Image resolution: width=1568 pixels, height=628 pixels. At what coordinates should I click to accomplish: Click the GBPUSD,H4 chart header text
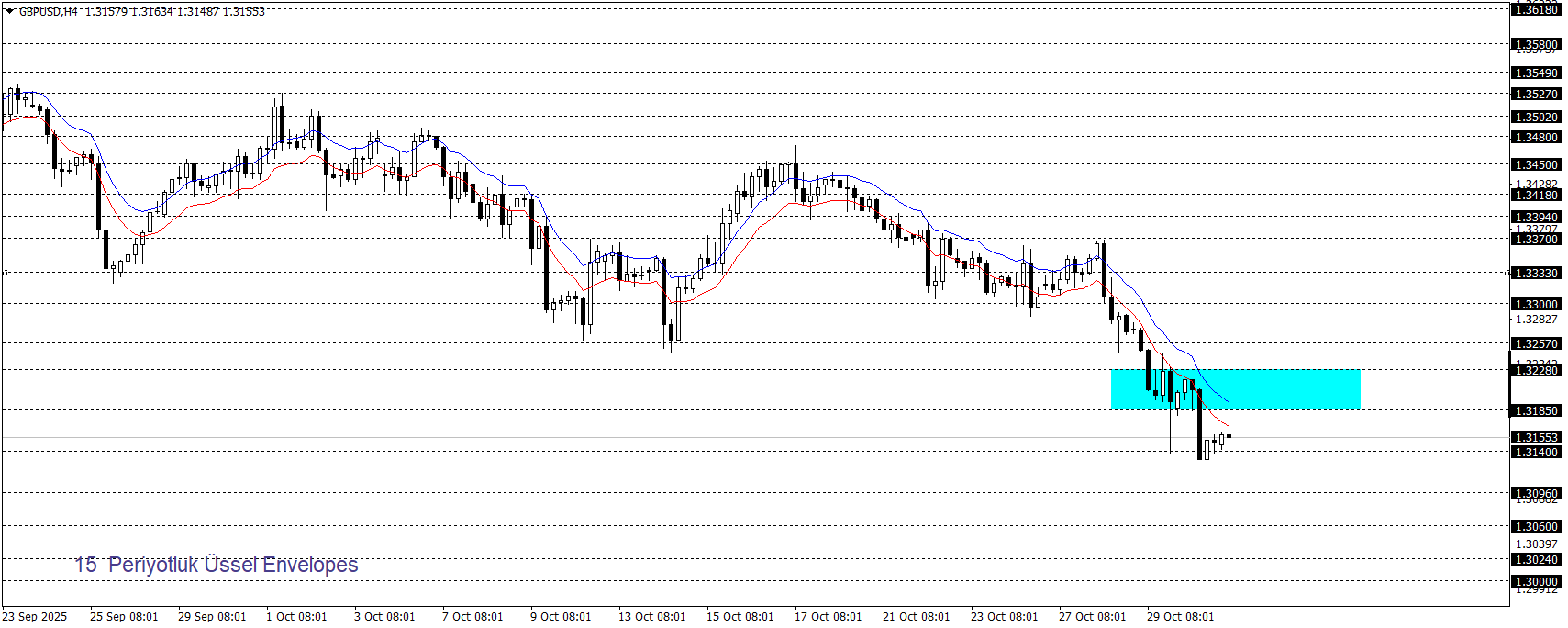[x=141, y=11]
